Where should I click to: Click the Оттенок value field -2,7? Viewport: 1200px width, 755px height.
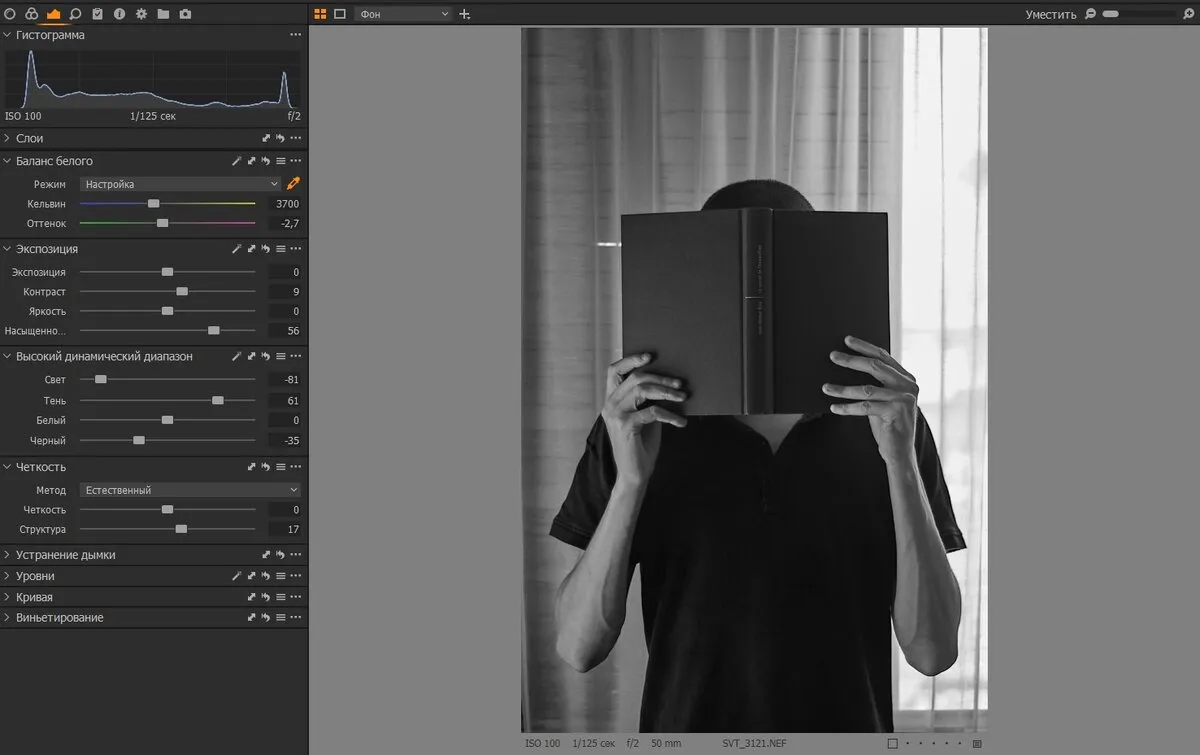coord(284,223)
